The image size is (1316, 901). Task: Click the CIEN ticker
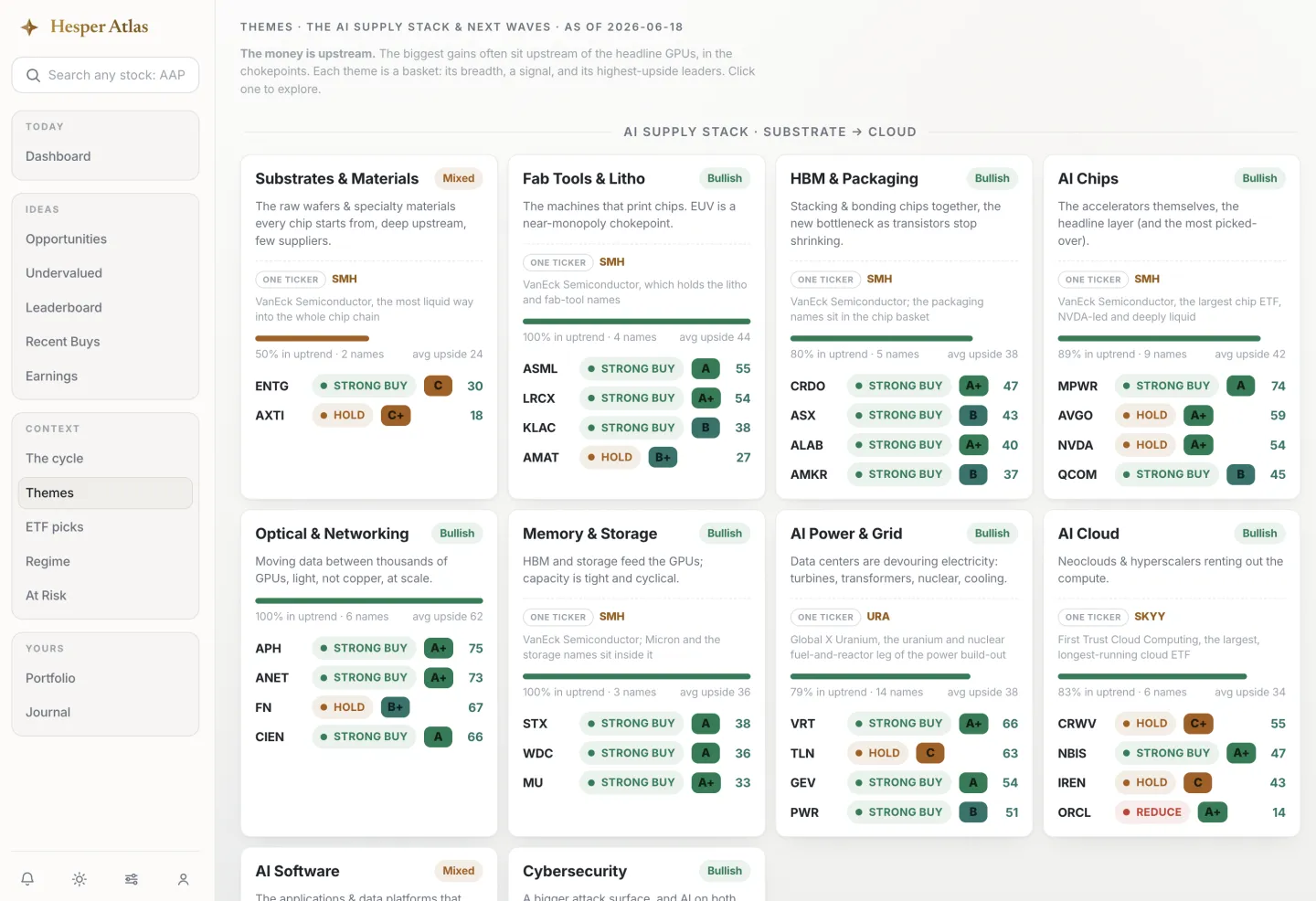tap(270, 737)
